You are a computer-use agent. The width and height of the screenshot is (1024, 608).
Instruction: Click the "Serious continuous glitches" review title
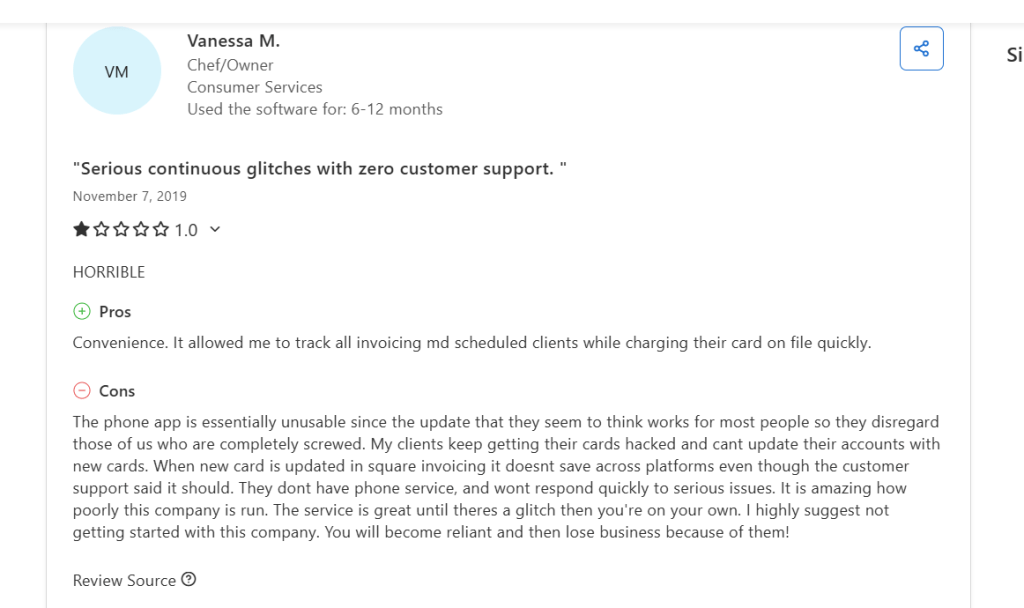pyautogui.click(x=320, y=169)
